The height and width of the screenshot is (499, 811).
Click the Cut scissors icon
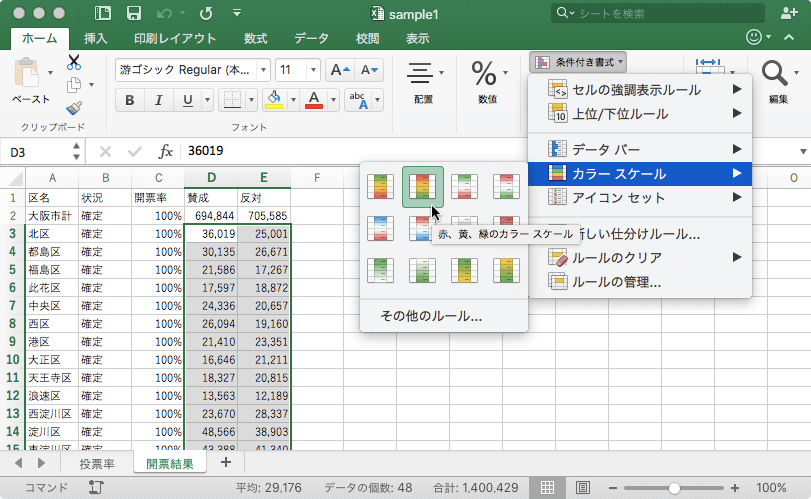(x=74, y=63)
